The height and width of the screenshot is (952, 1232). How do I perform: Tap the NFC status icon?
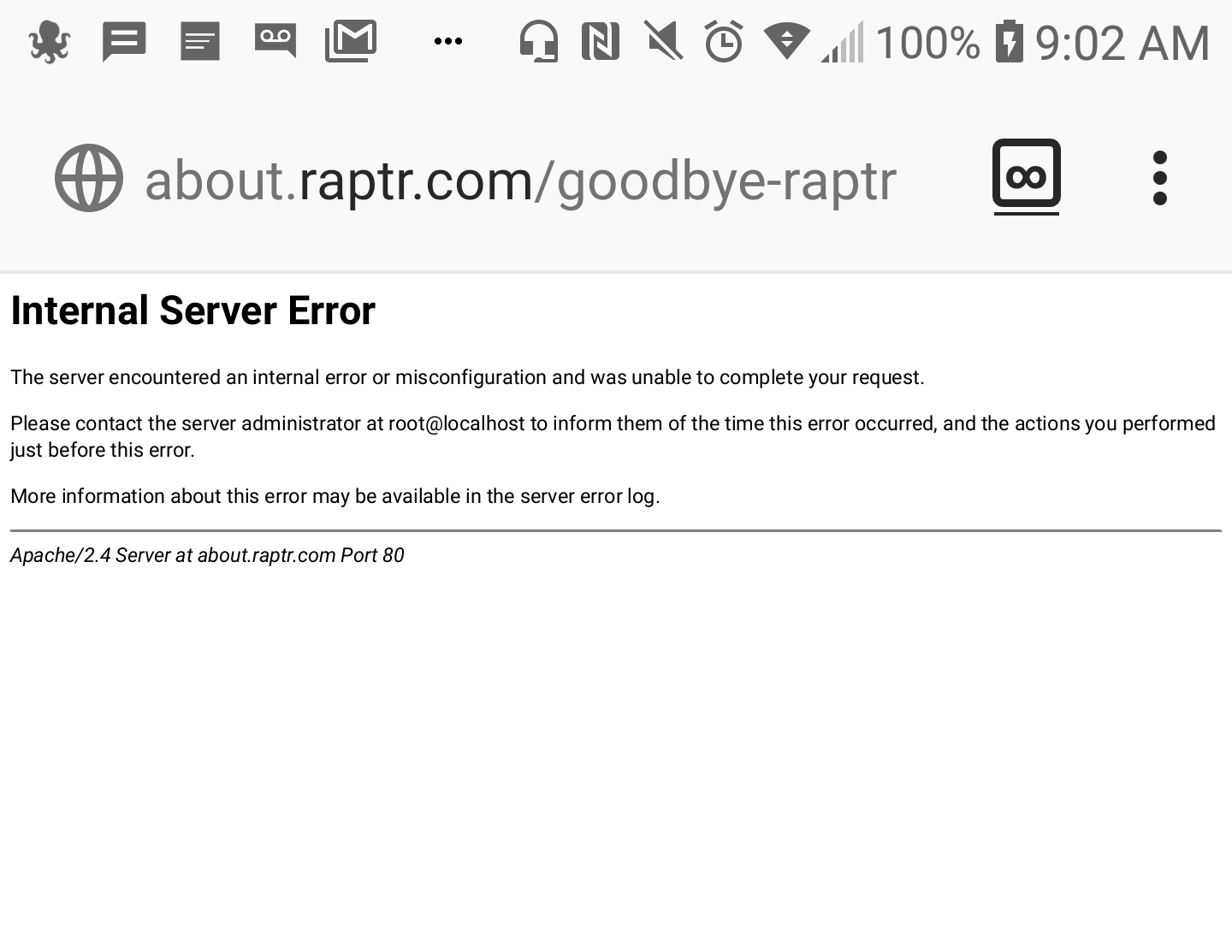tap(601, 42)
